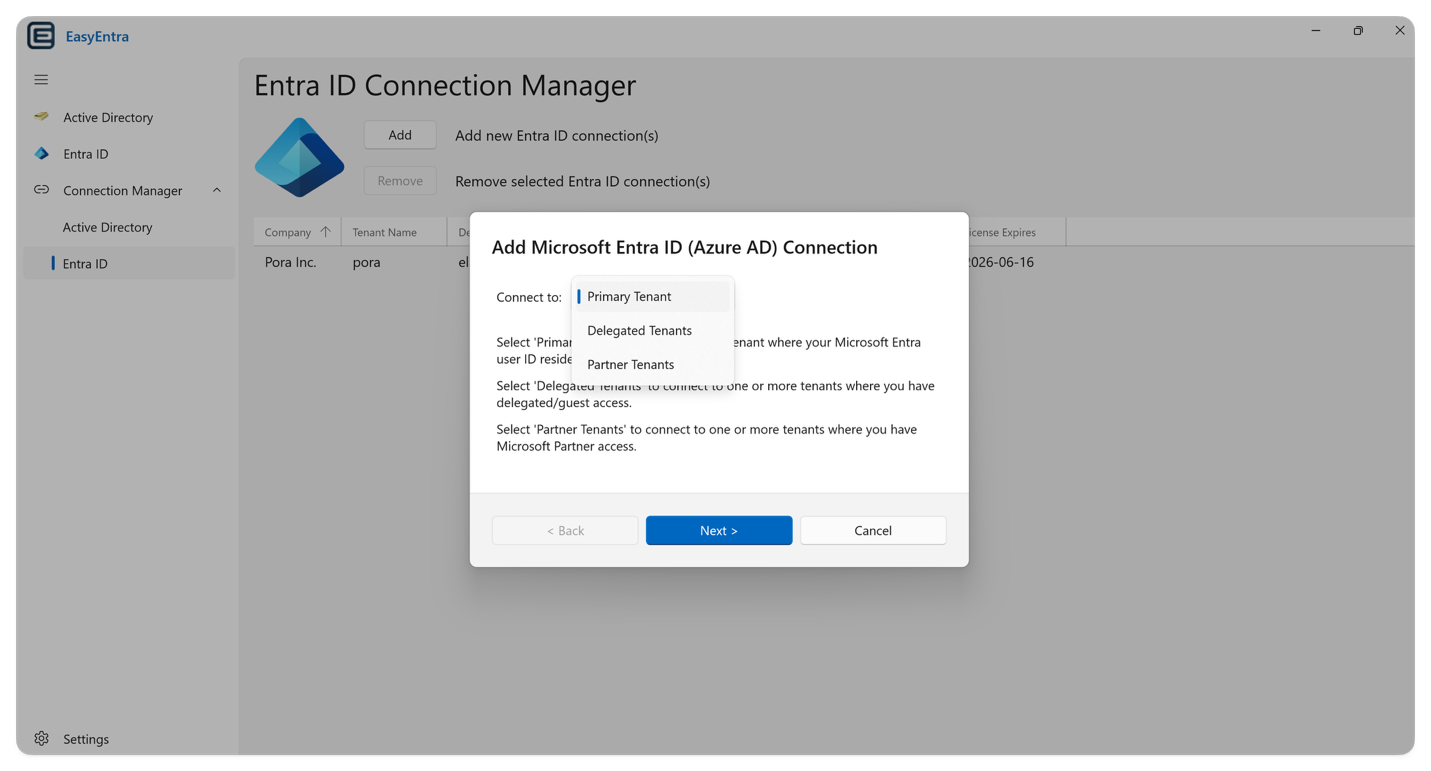Image resolution: width=1431 pixels, height=771 pixels.
Task: Click the < Back button
Action: pos(565,530)
